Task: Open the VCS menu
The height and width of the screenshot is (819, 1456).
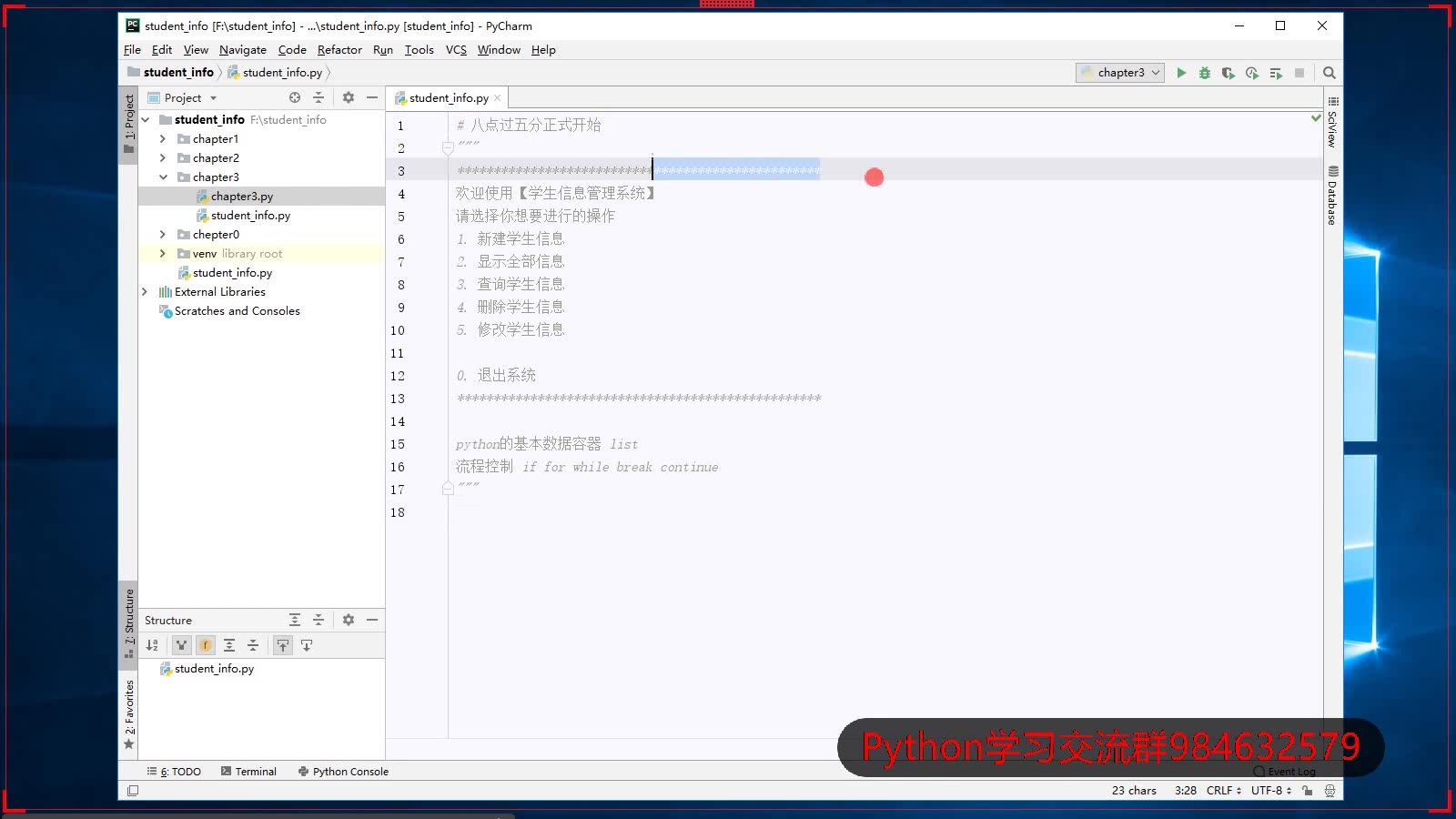Action: [456, 50]
